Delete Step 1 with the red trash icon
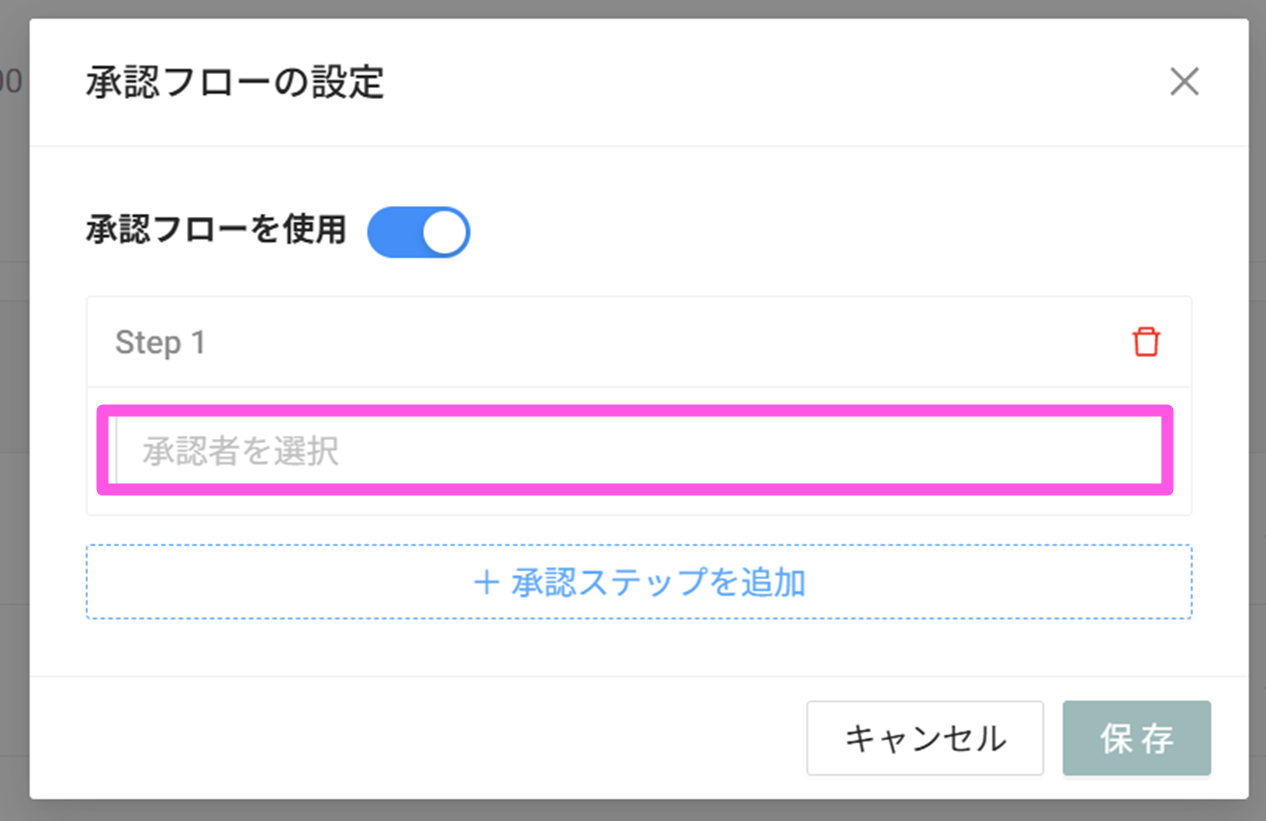This screenshot has height=821, width=1266. pos(1146,342)
